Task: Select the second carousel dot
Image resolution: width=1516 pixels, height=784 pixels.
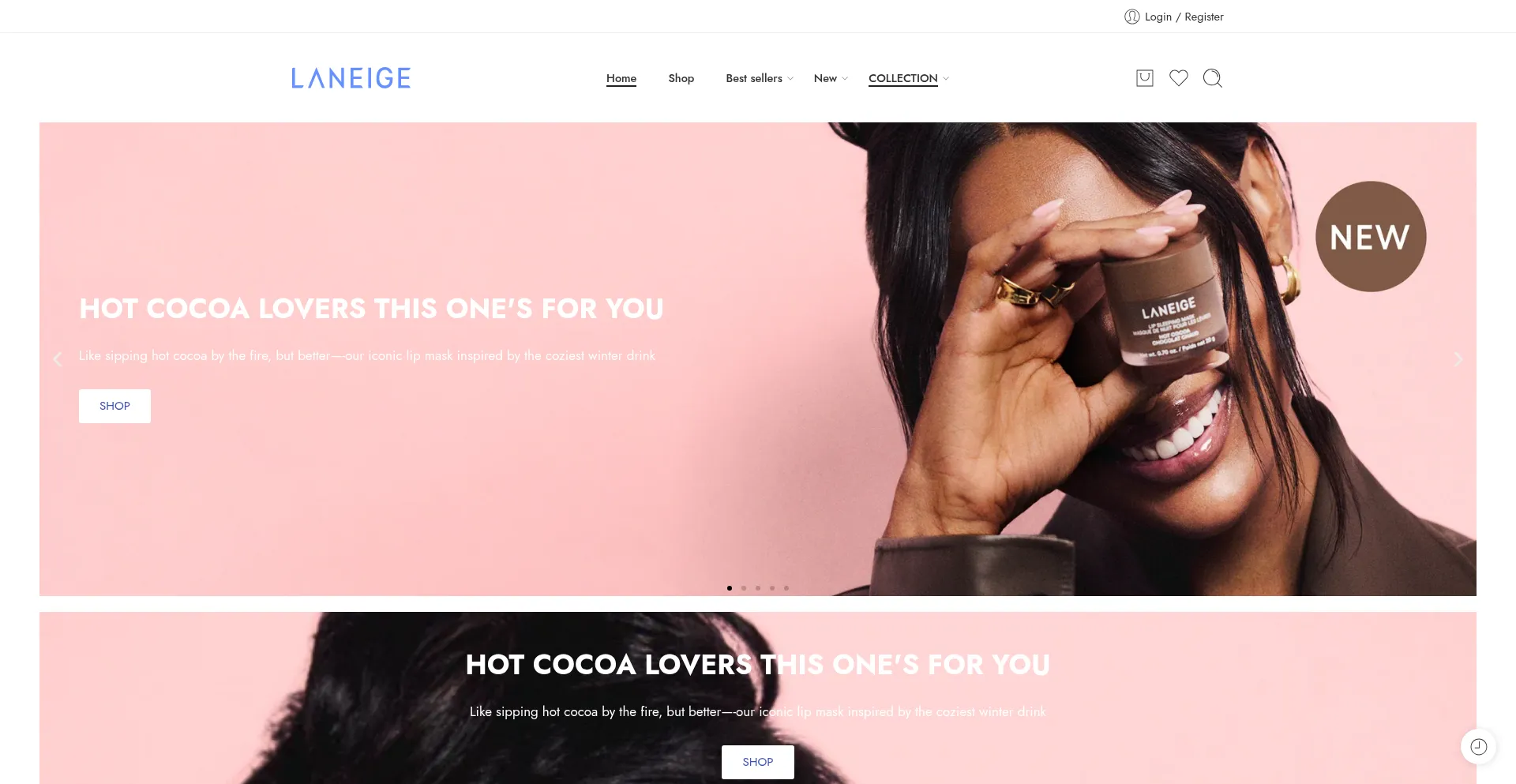Action: (x=744, y=588)
